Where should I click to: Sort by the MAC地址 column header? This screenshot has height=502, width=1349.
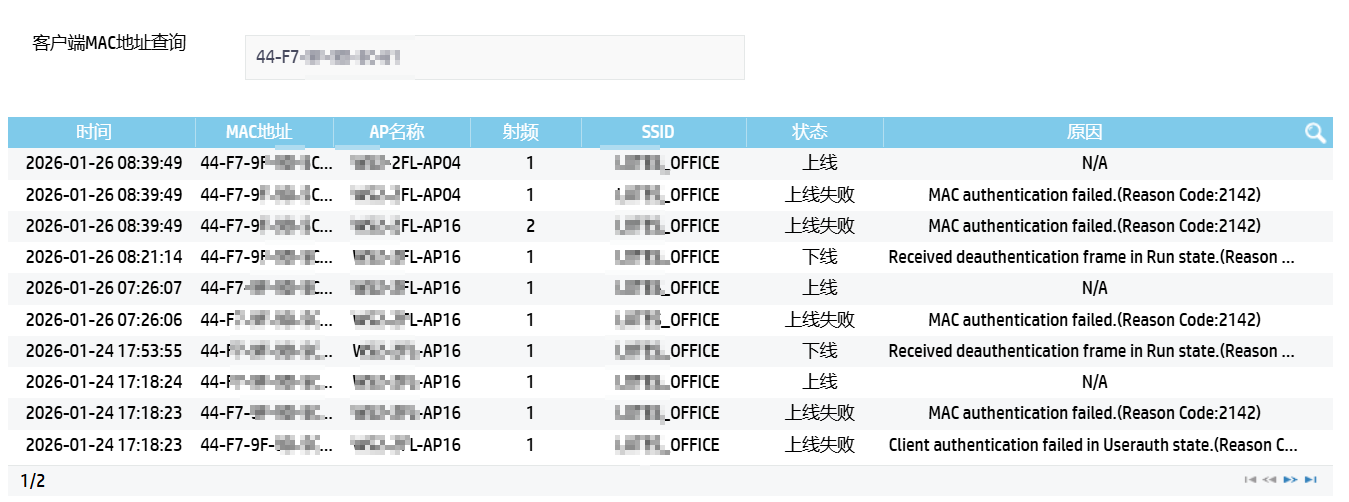coord(258,132)
